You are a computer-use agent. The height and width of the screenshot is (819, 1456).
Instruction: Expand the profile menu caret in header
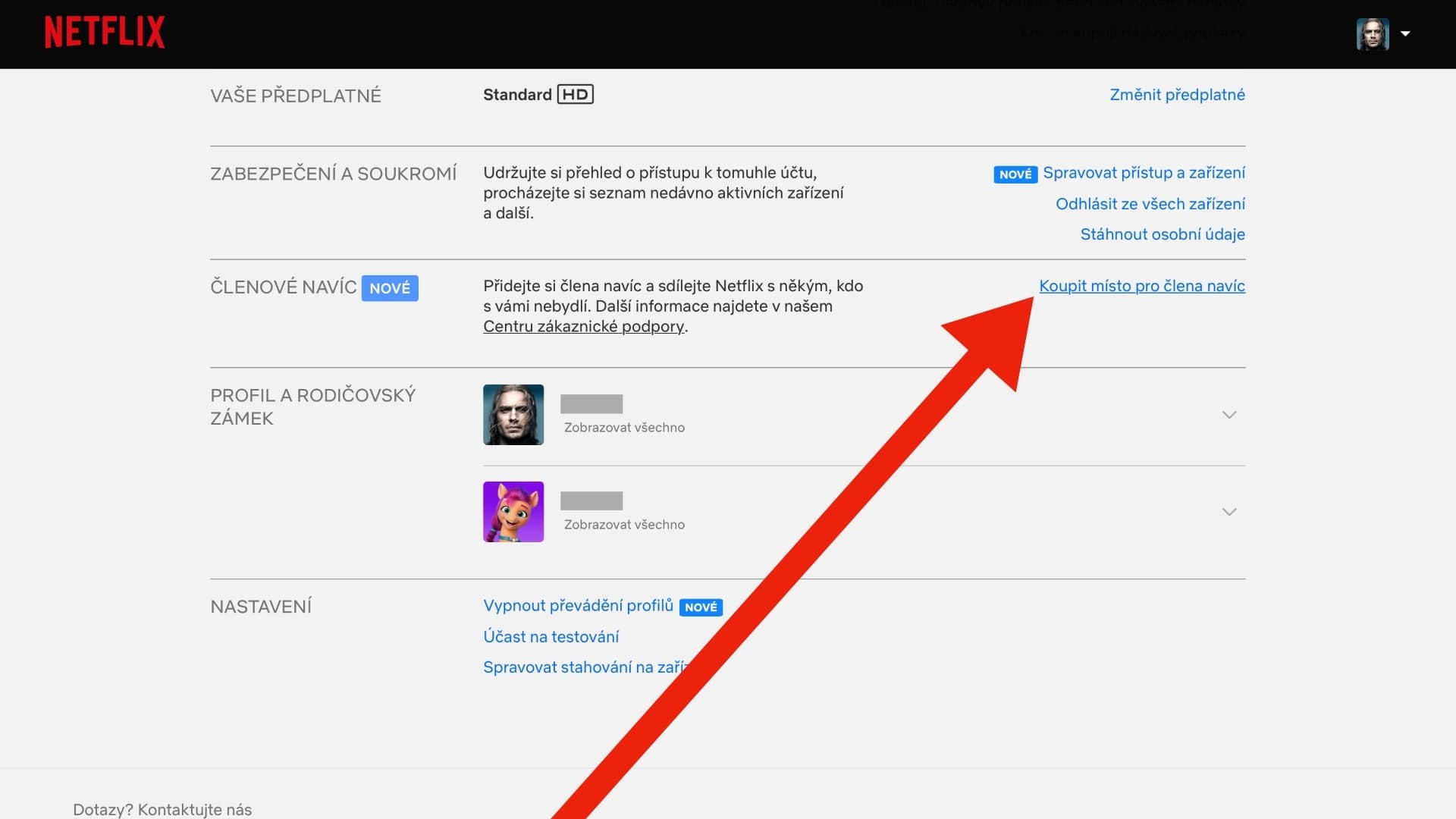click(x=1405, y=33)
